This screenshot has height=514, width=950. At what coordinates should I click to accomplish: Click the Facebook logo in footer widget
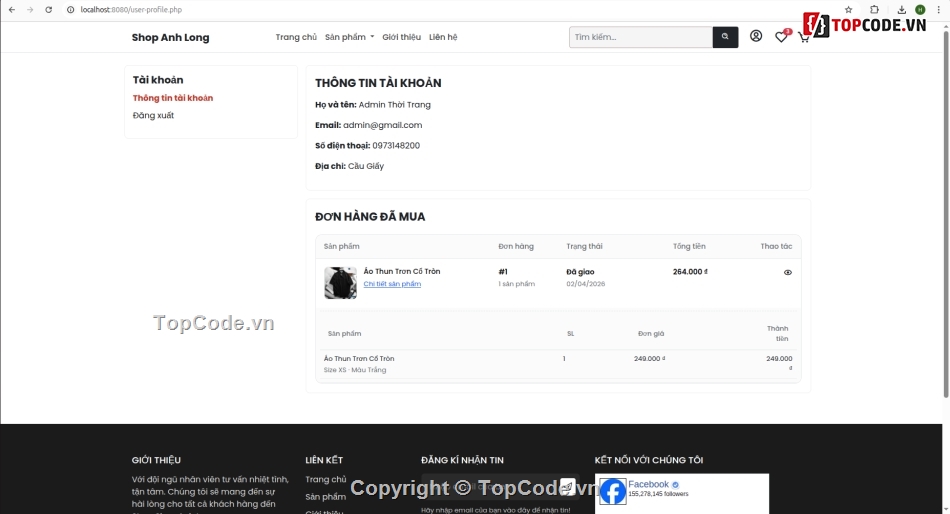613,492
